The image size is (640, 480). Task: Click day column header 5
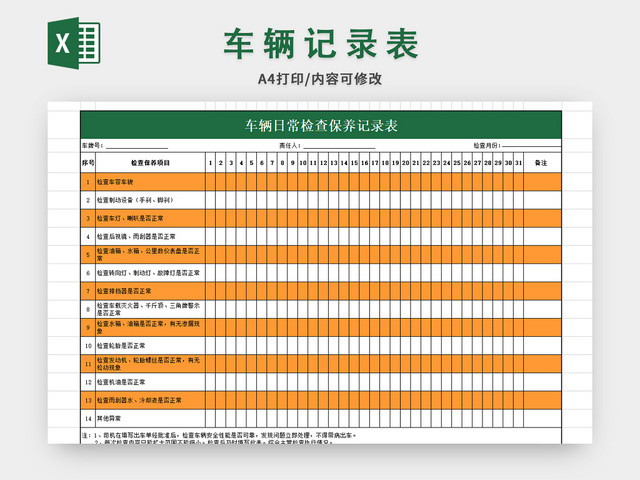pyautogui.click(x=251, y=162)
